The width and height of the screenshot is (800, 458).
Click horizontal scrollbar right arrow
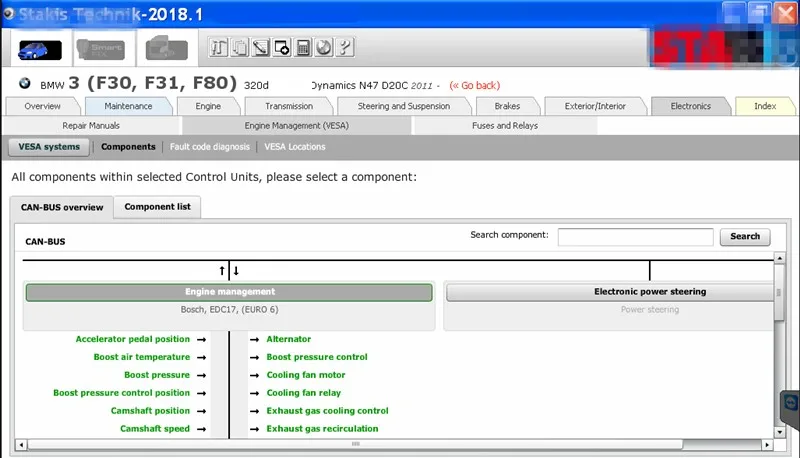767,445
